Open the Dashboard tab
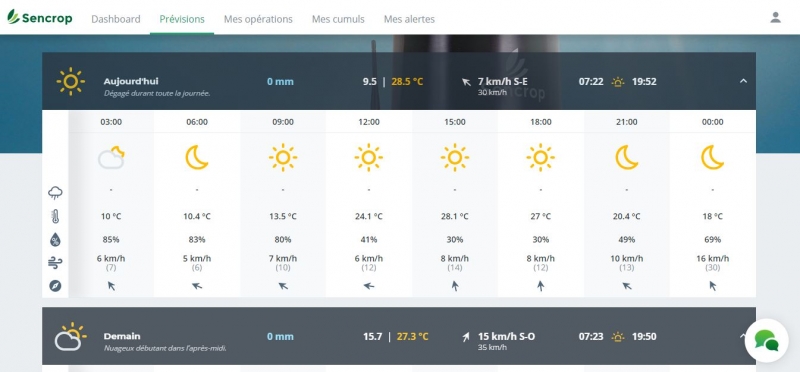The height and width of the screenshot is (372, 800). (x=116, y=19)
